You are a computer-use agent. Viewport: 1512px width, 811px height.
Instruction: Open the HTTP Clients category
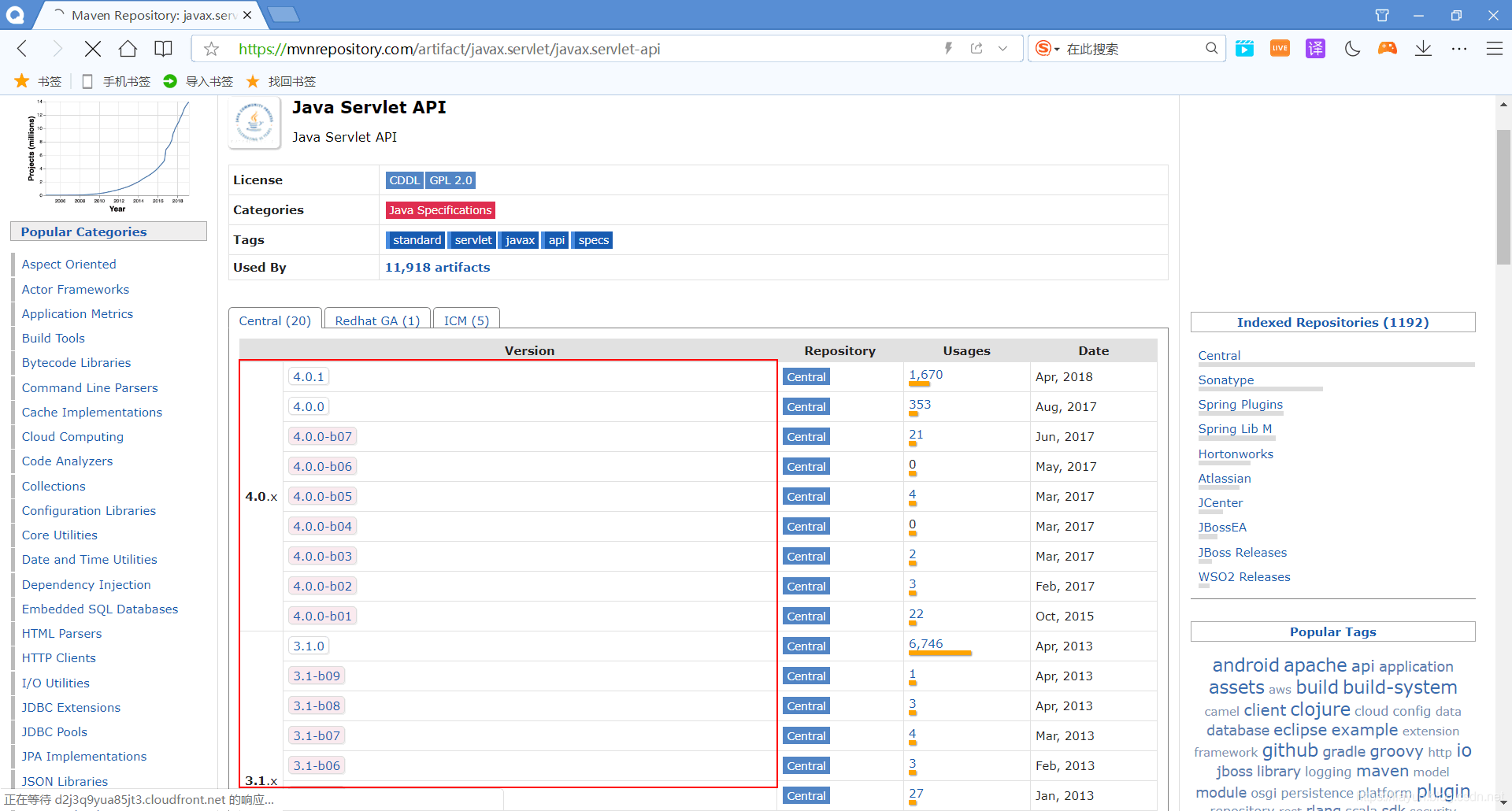click(58, 658)
